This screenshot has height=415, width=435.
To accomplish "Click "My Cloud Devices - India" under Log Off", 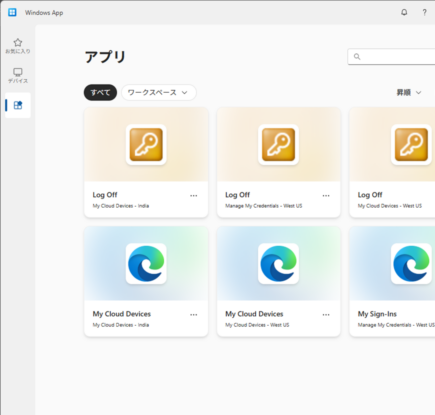I will [x=121, y=206].
